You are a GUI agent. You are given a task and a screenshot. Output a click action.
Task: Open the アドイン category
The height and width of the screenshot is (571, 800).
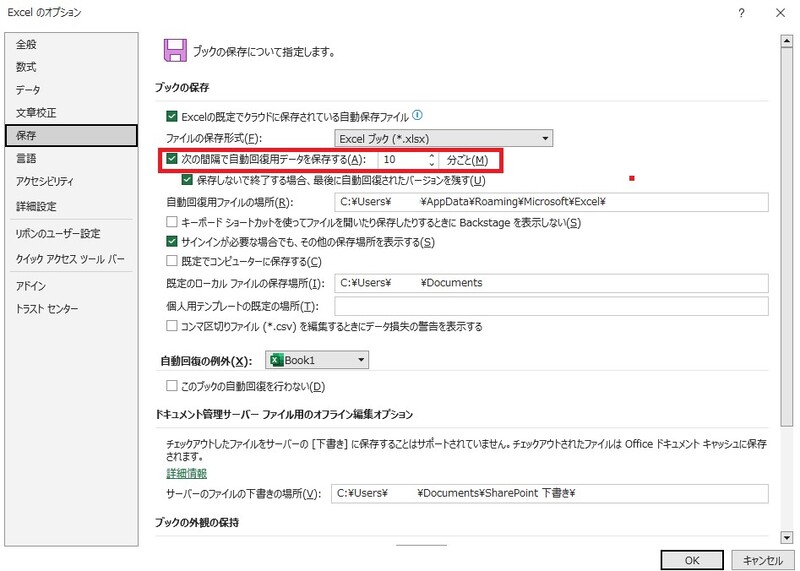coord(71,286)
